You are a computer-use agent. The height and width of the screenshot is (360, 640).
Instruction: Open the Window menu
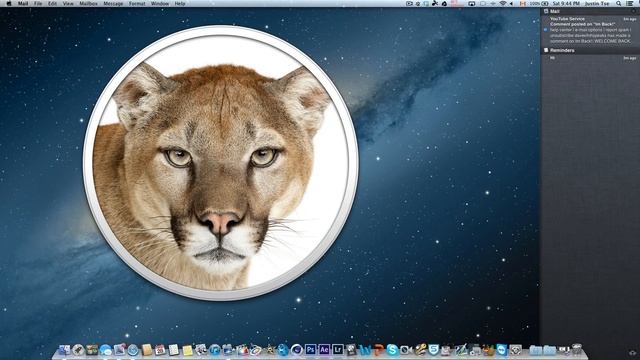(160, 3)
